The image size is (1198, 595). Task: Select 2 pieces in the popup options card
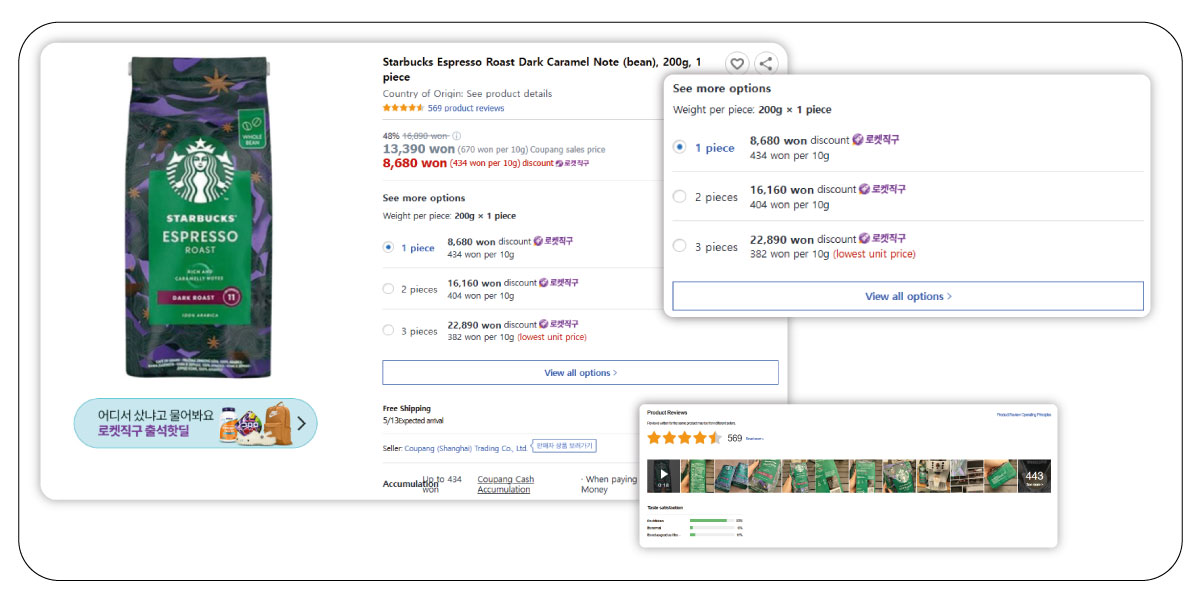tap(680, 197)
